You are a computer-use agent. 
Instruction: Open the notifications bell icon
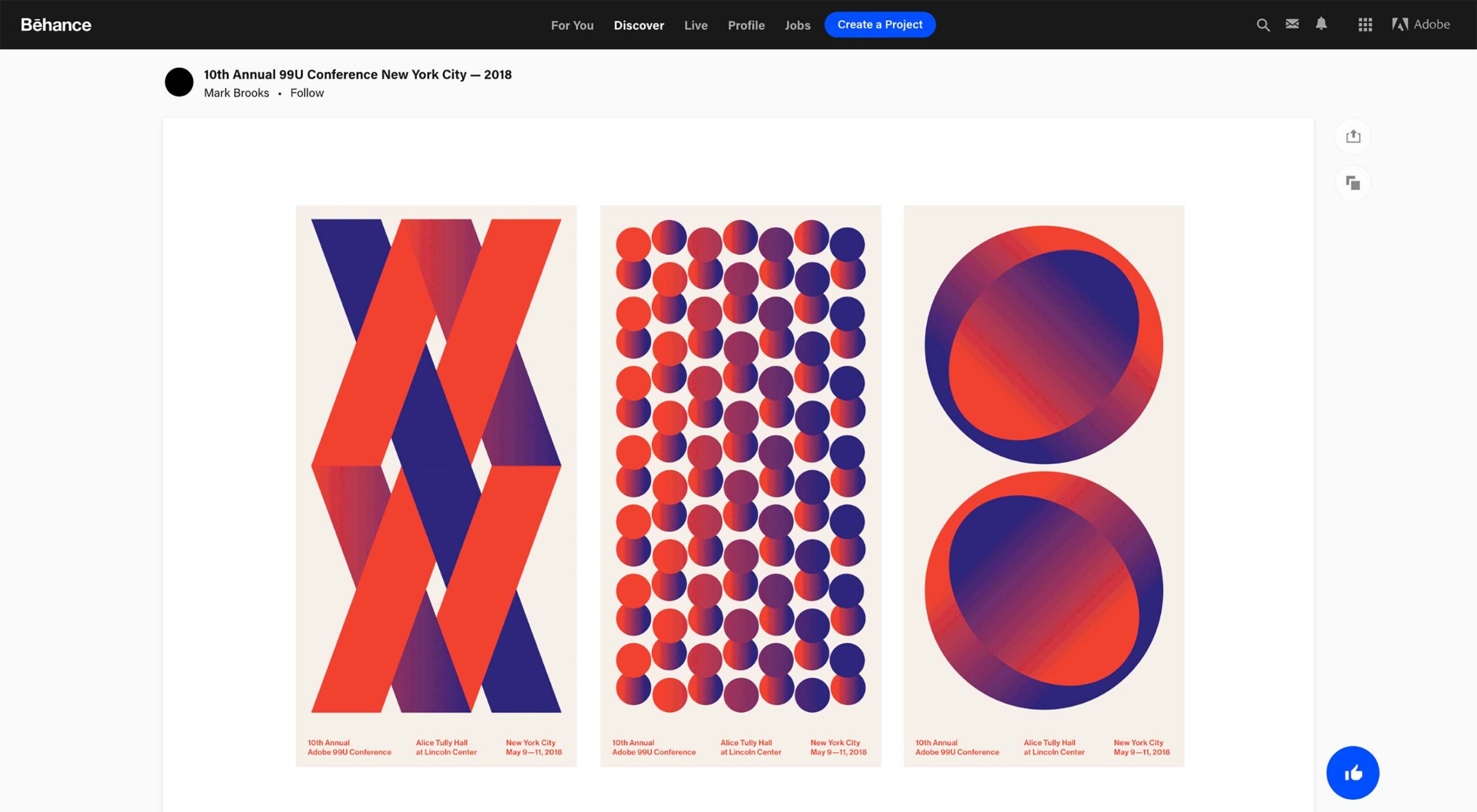pyautogui.click(x=1321, y=24)
